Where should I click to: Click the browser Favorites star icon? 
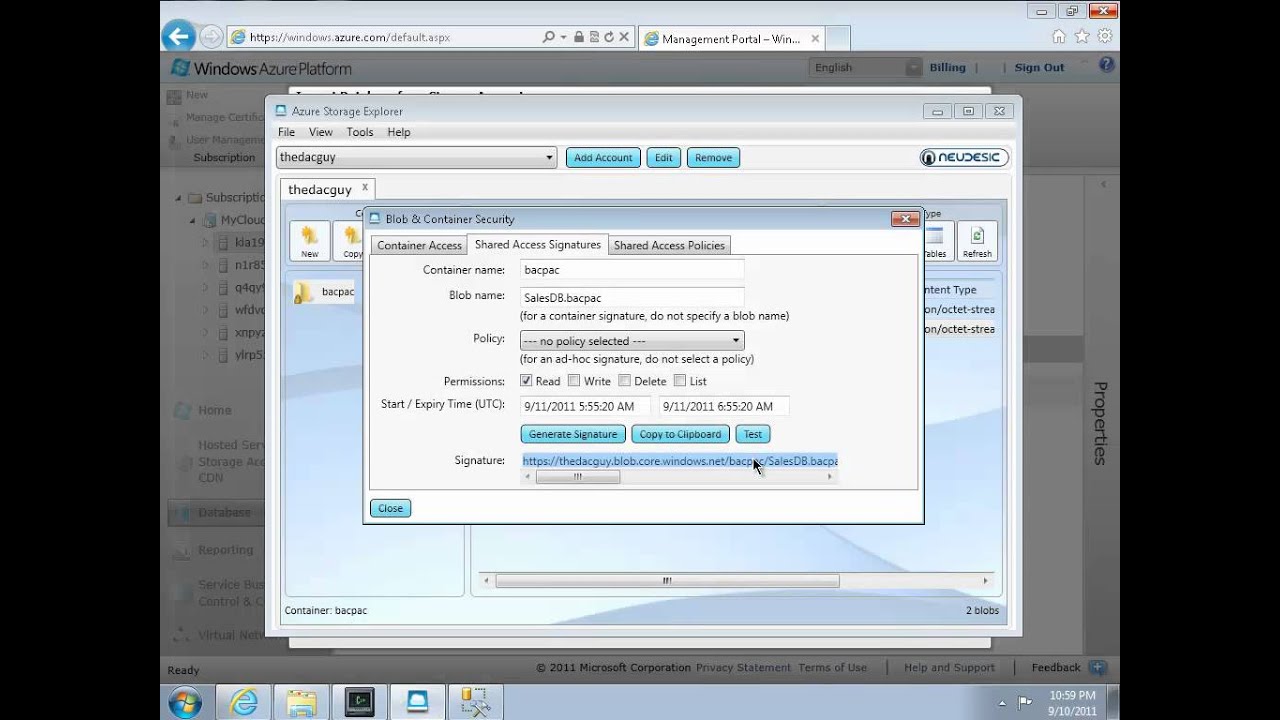point(1082,36)
